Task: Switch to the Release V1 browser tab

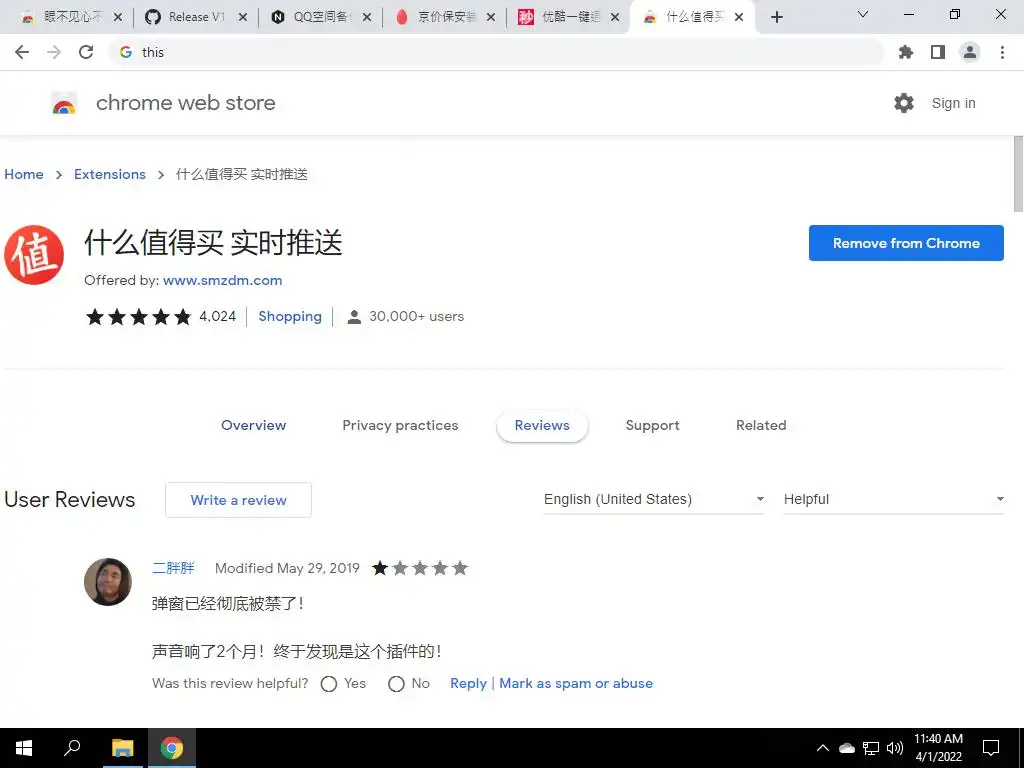Action: [x=195, y=18]
